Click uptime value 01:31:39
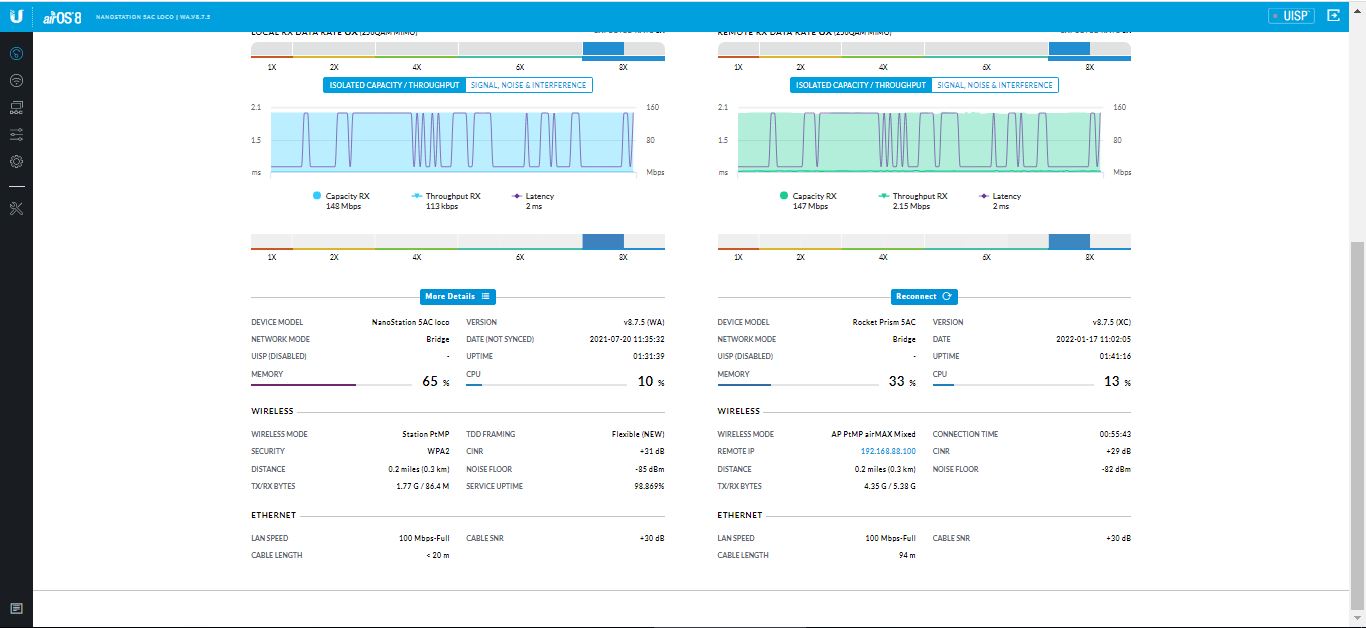The image size is (1366, 628). pos(648,357)
